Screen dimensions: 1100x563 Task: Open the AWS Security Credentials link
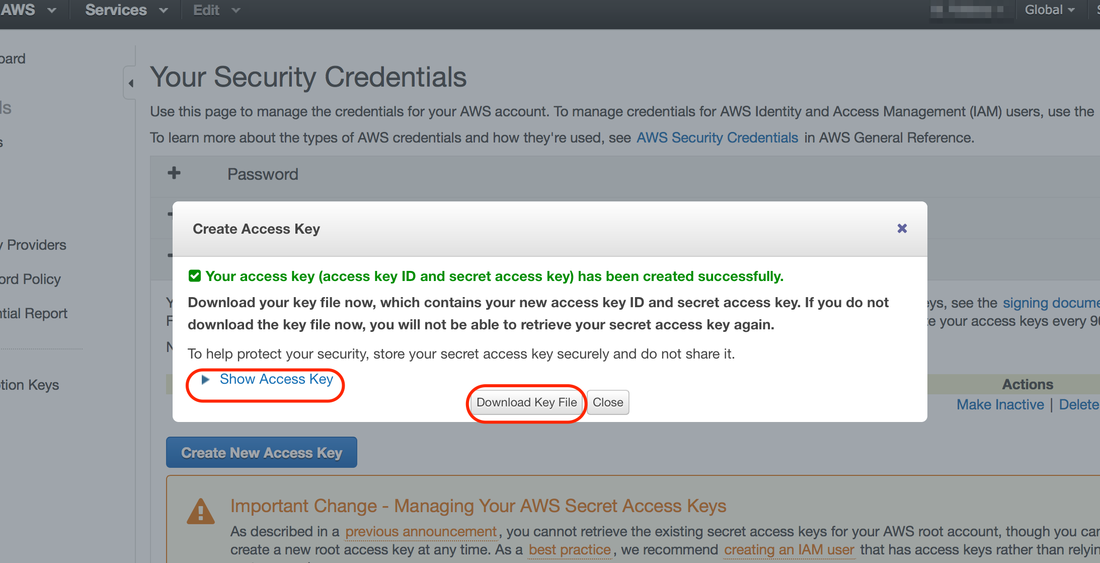[717, 137]
